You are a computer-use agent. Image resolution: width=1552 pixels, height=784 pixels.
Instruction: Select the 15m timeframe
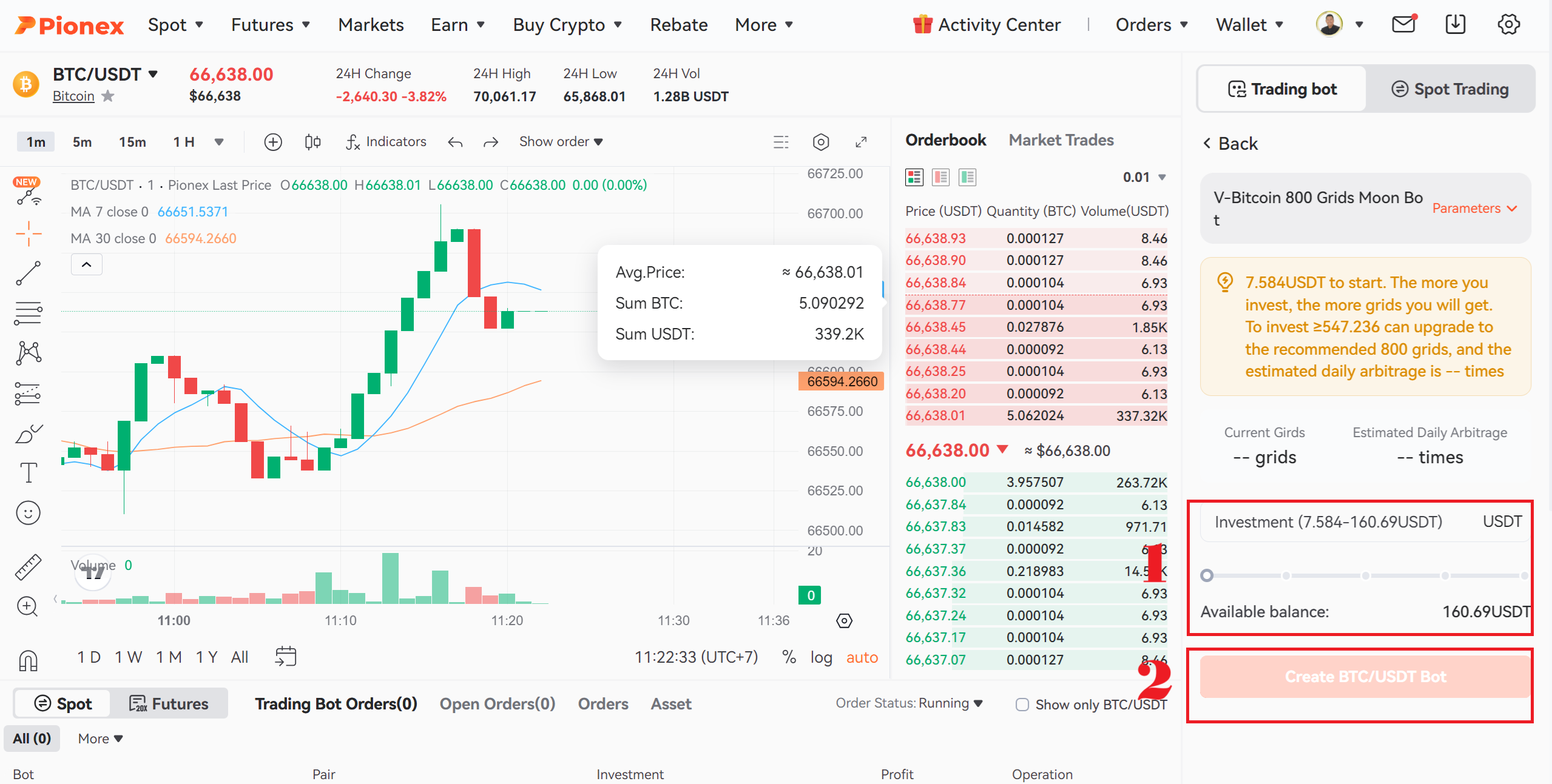coord(132,142)
